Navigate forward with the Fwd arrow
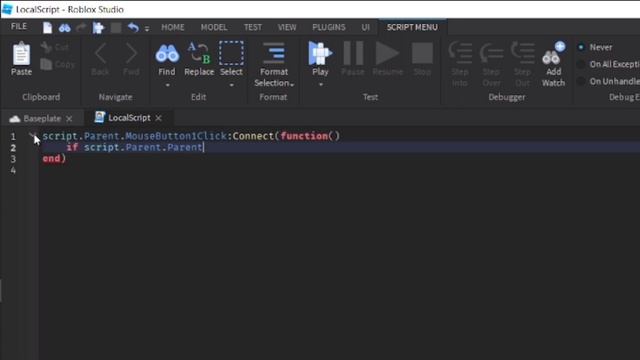 pyautogui.click(x=131, y=53)
